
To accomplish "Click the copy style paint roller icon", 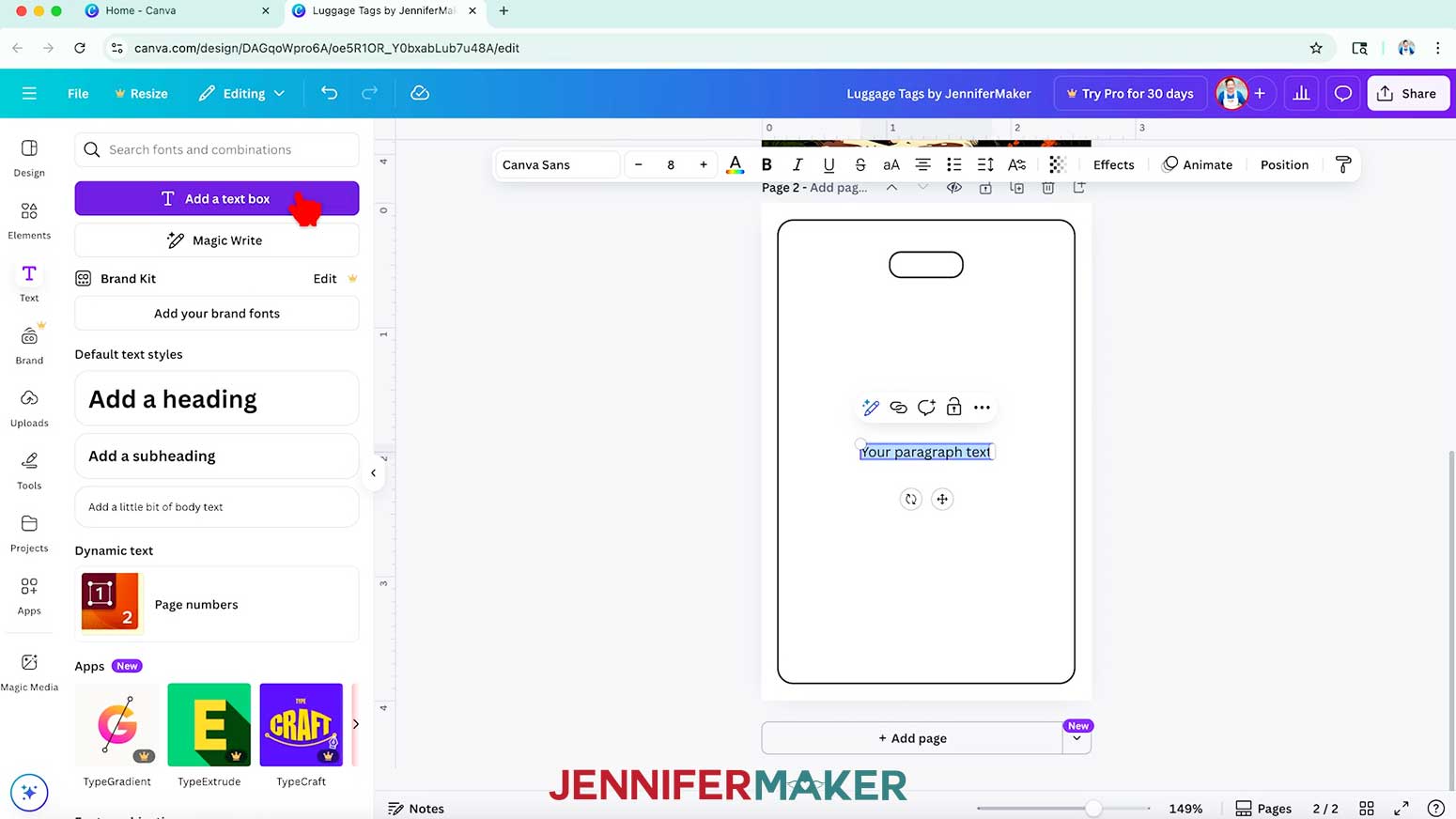I will tap(1343, 164).
